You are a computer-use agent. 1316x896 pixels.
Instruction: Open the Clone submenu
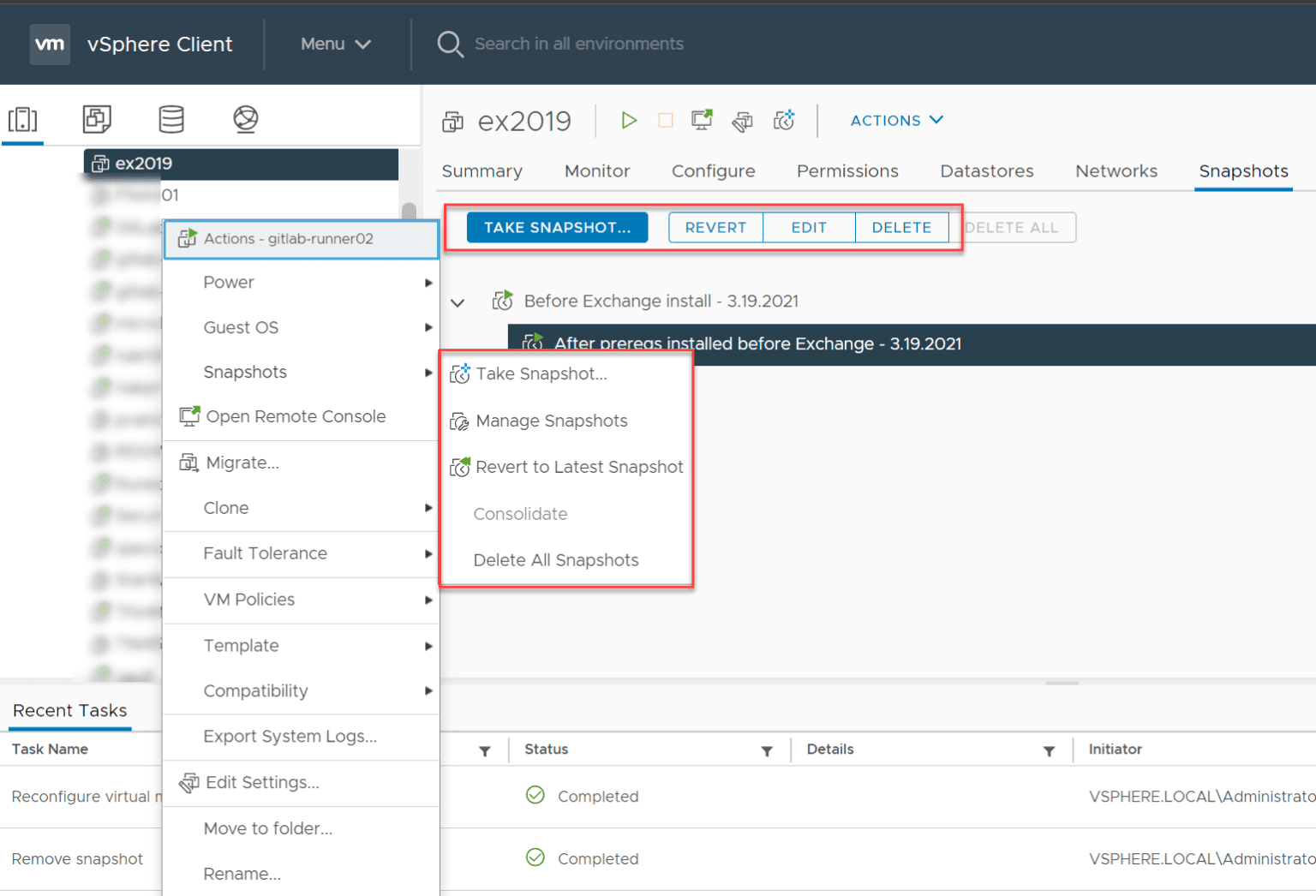[x=226, y=507]
